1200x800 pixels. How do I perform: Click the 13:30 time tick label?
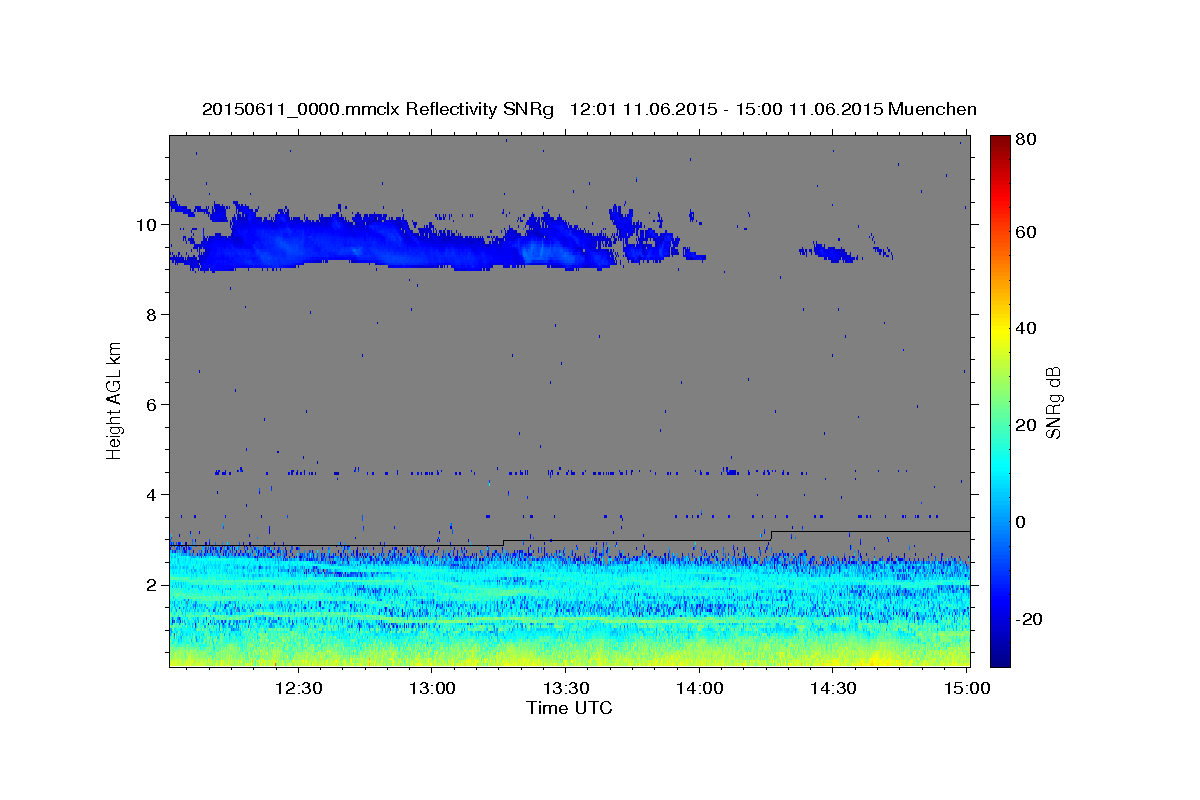coord(565,688)
